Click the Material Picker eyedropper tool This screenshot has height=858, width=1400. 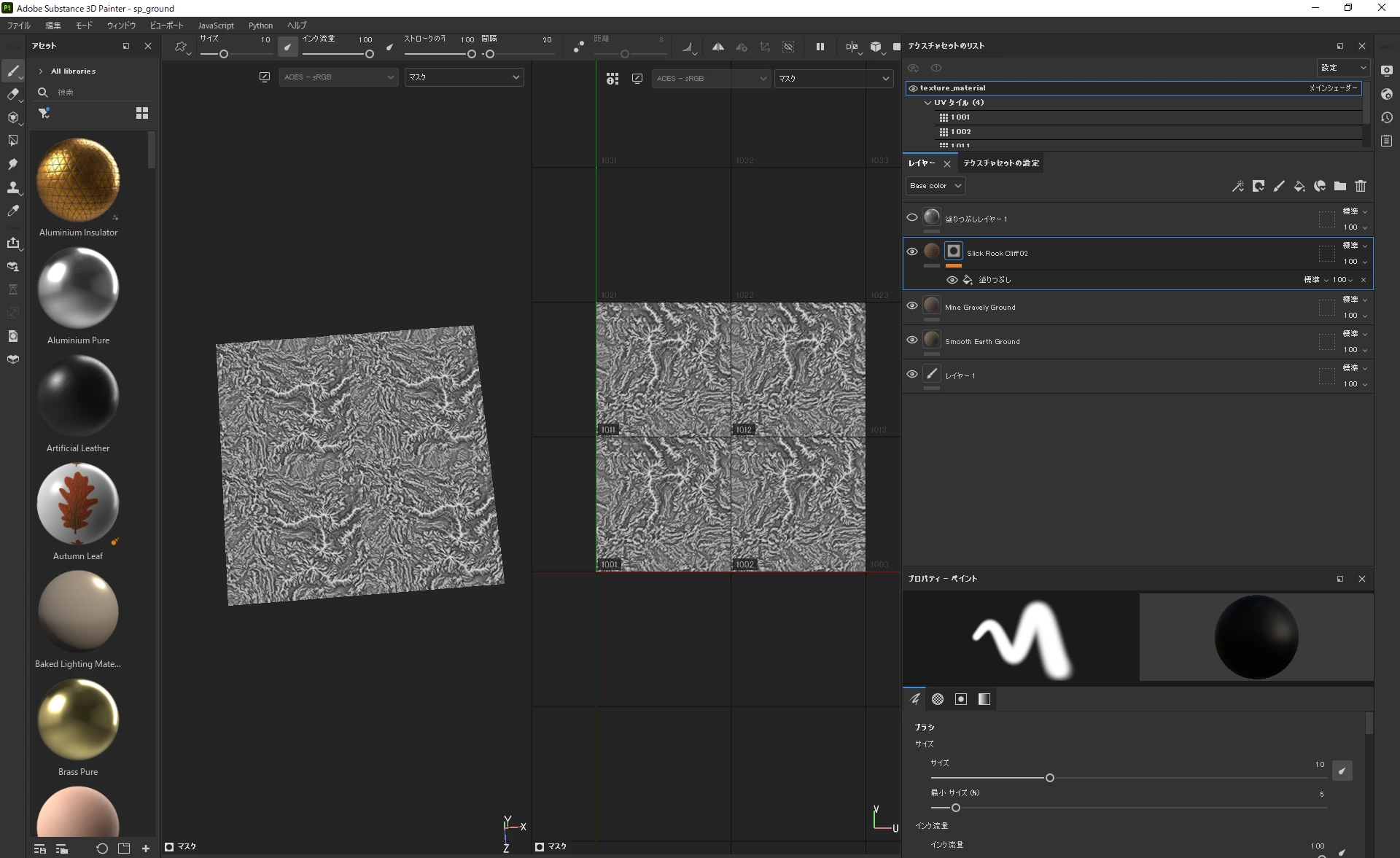pyautogui.click(x=12, y=211)
